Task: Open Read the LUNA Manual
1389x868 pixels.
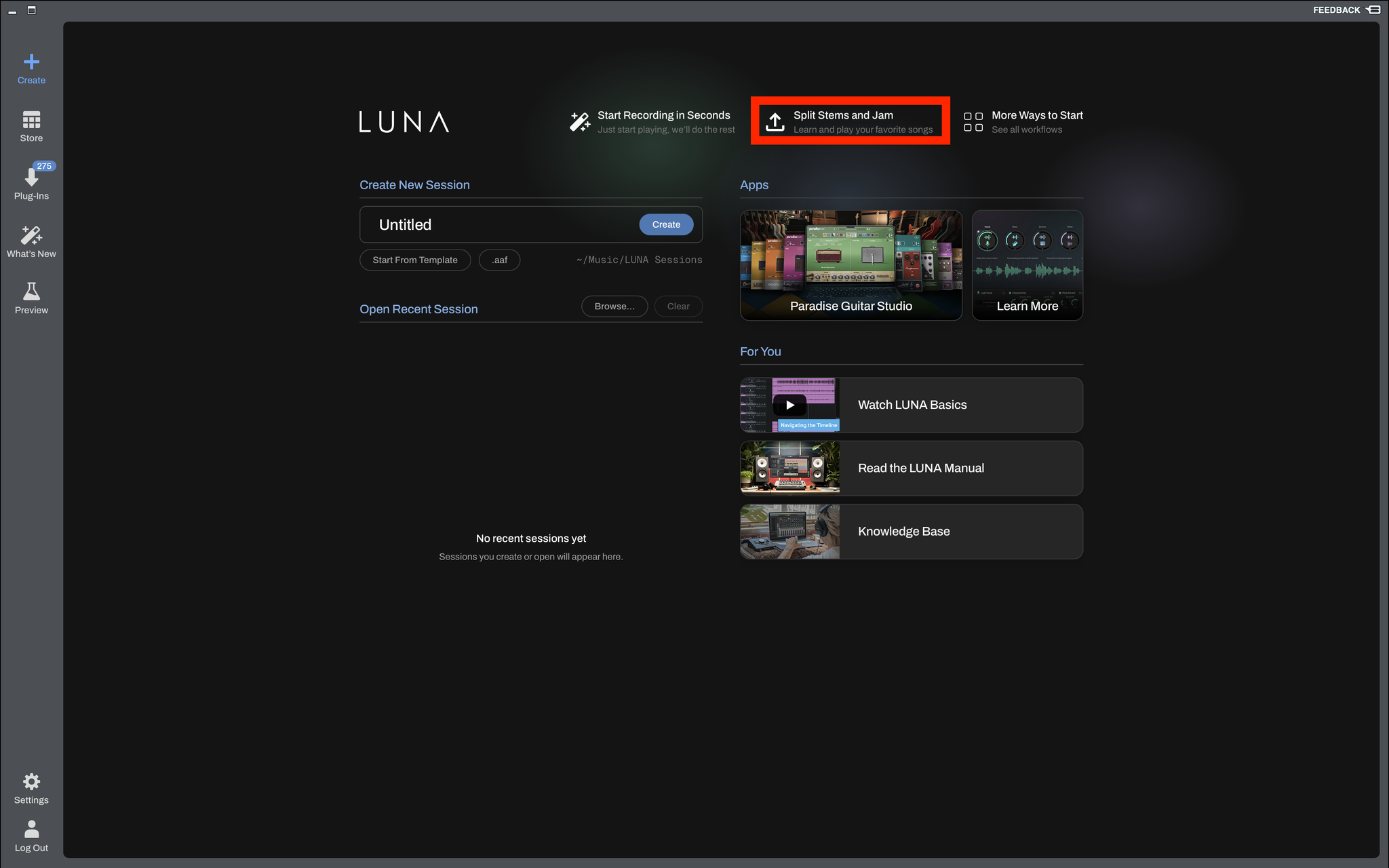Action: (x=912, y=468)
